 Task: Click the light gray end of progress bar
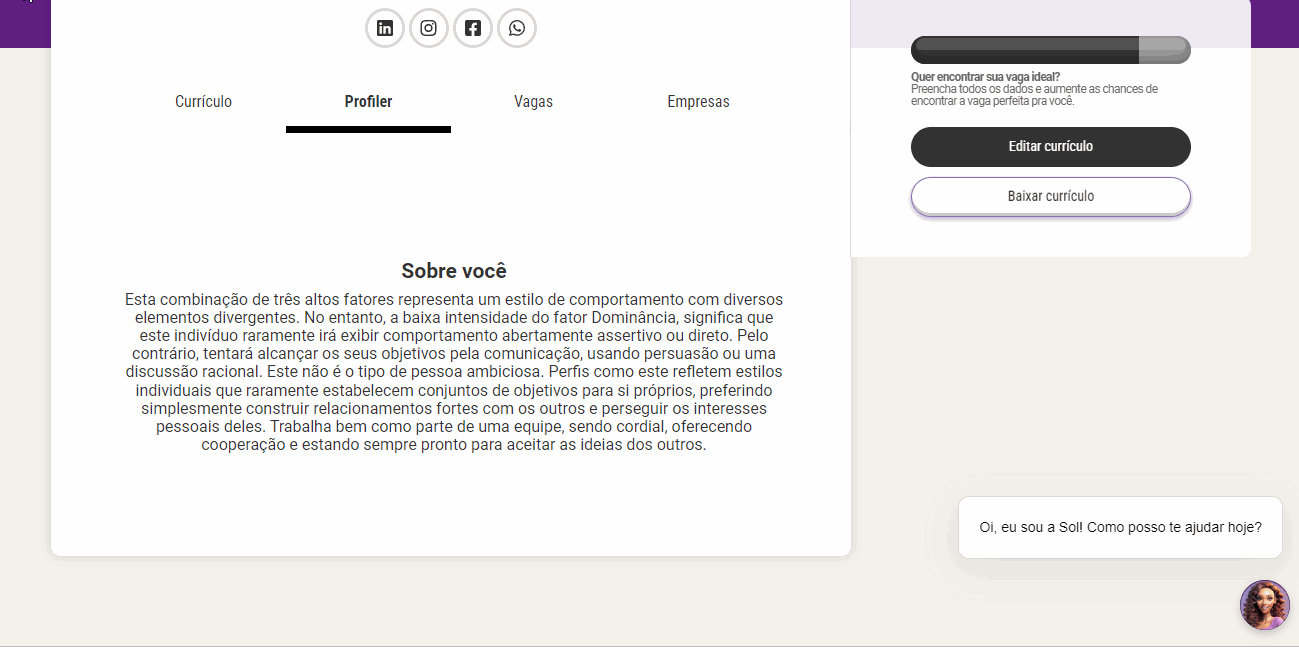point(1164,50)
